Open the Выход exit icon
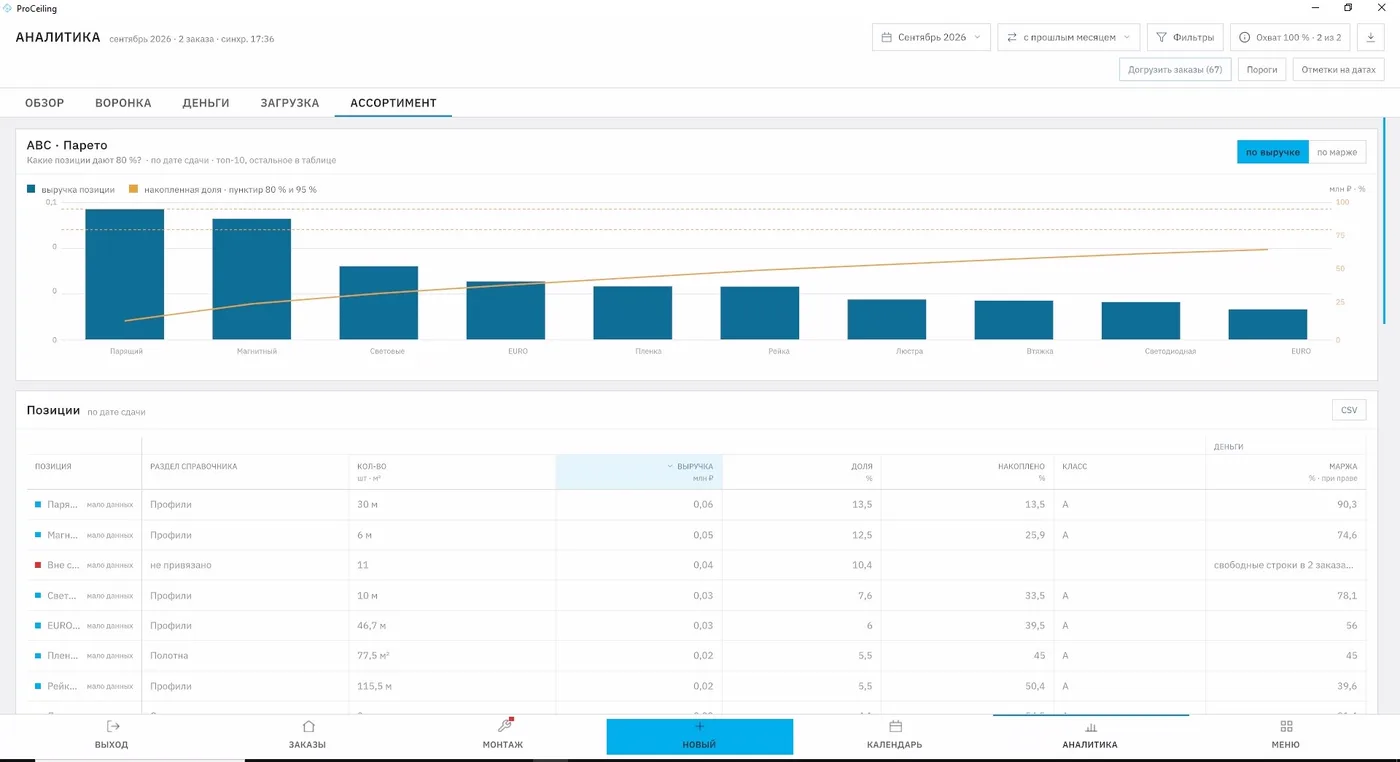Image resolution: width=1400 pixels, height=762 pixels. pos(112,727)
